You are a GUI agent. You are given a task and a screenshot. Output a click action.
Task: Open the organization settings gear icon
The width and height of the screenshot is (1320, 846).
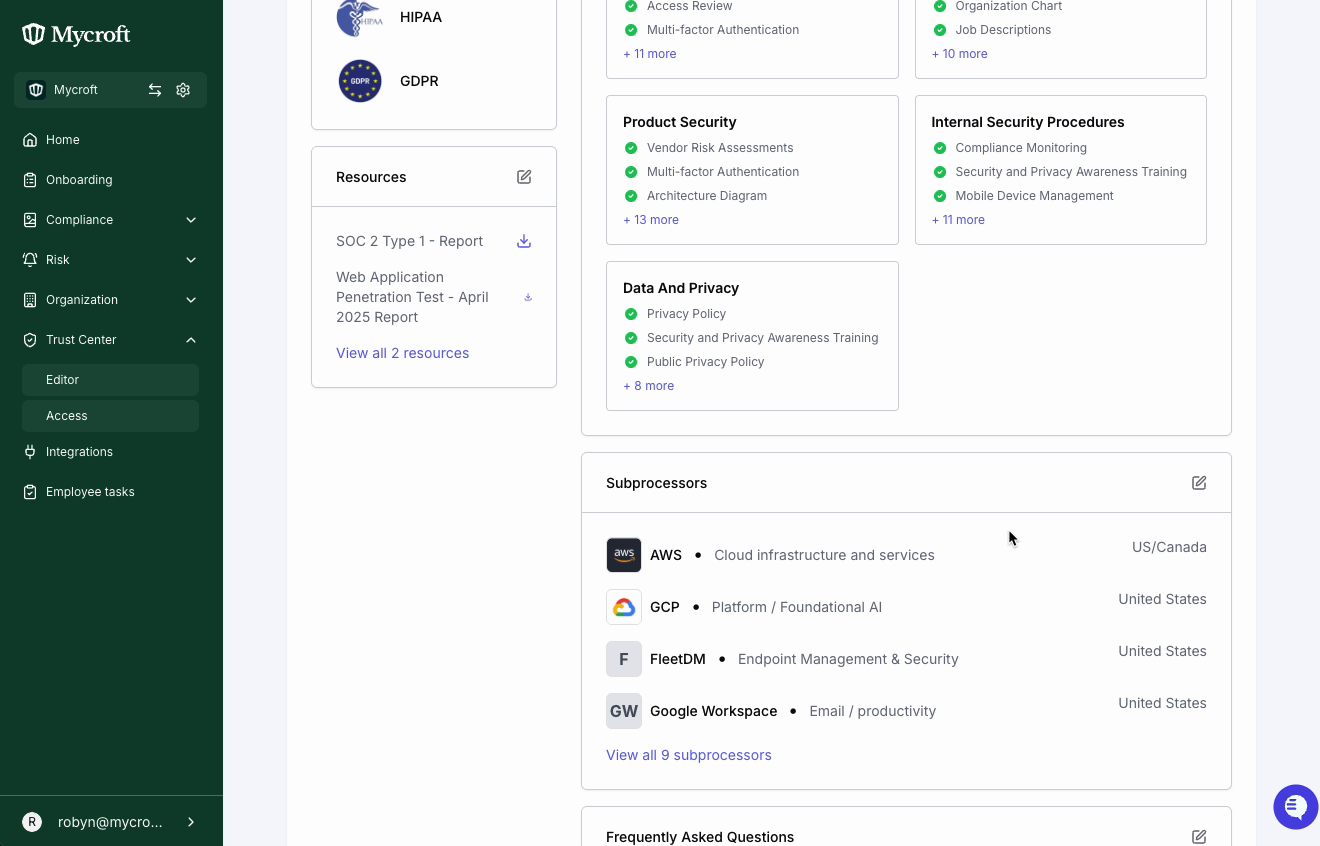[183, 90]
